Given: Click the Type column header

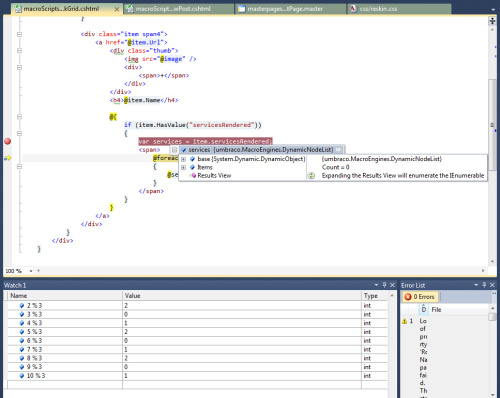Looking at the screenshot, I should click(374, 296).
